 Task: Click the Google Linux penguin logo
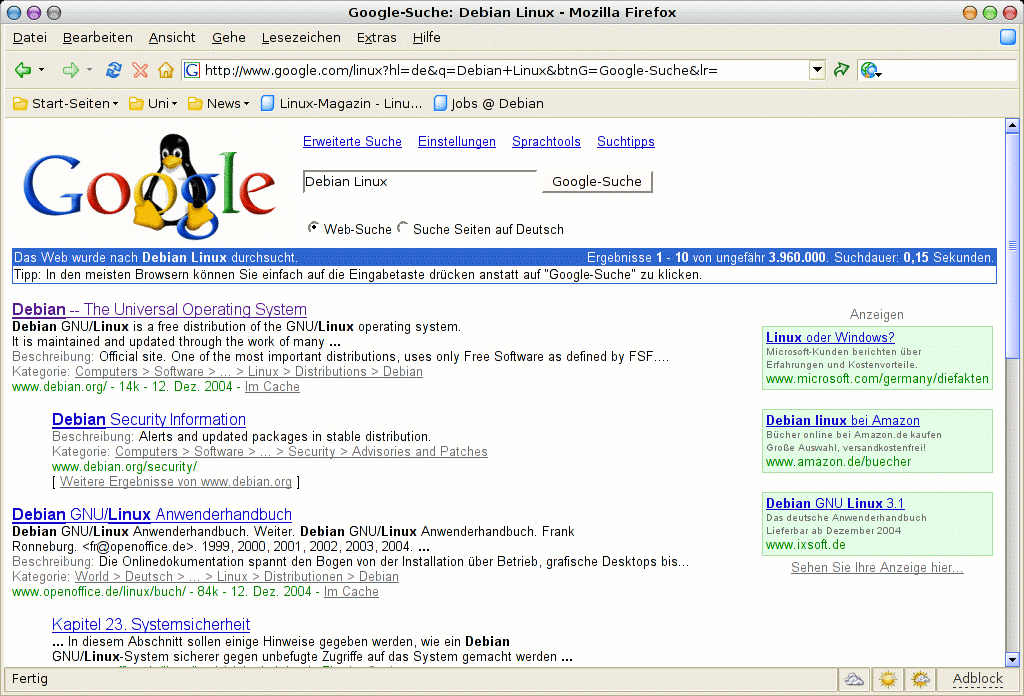(x=149, y=186)
